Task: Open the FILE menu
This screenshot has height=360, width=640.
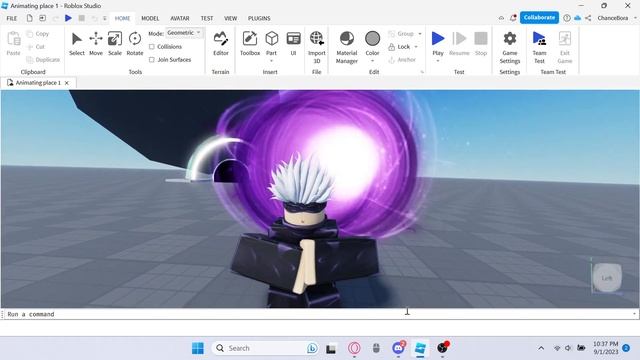Action: 12,18
